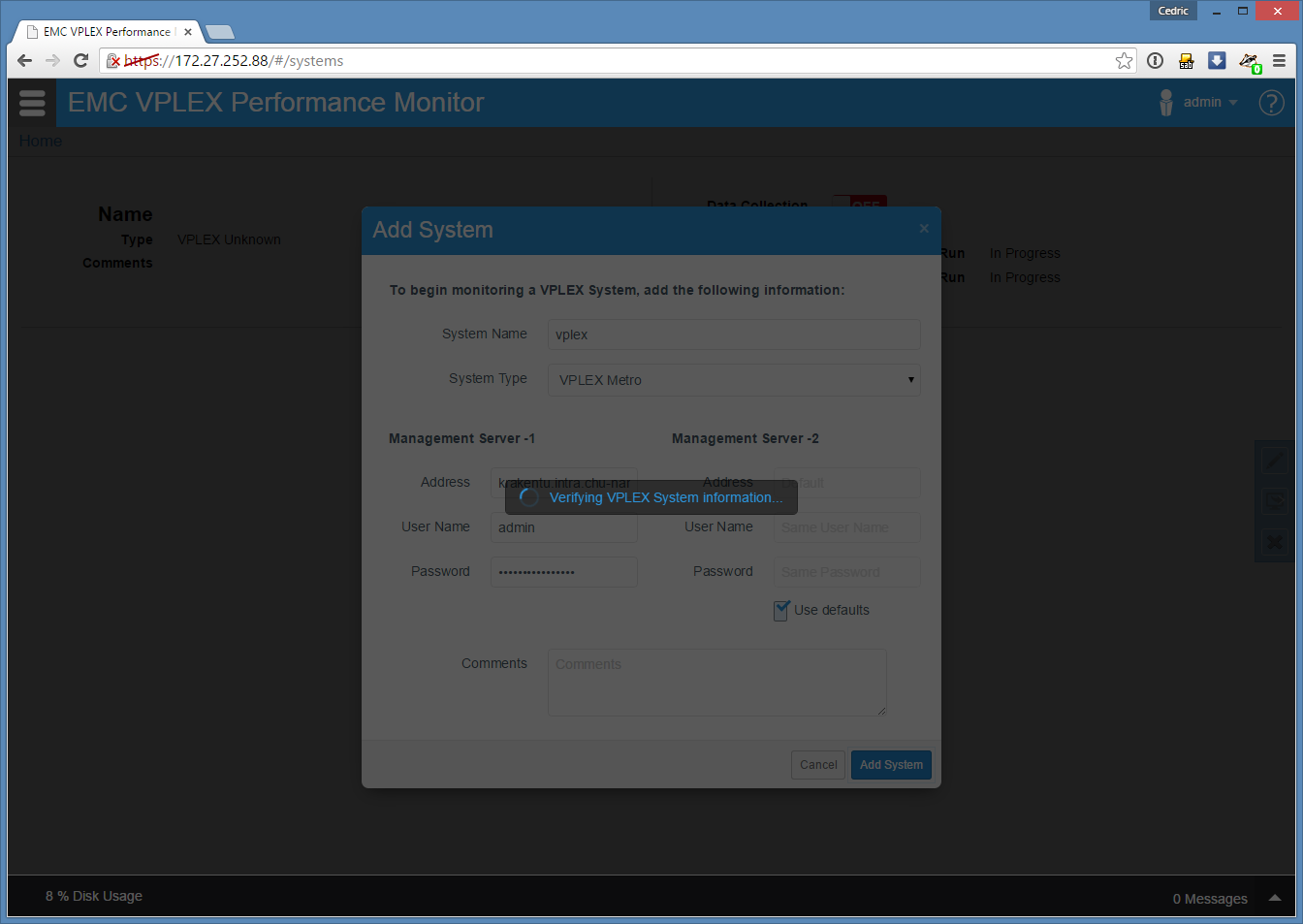This screenshot has height=924, width=1303.
Task: Go back to the previous page
Action: click(x=25, y=61)
